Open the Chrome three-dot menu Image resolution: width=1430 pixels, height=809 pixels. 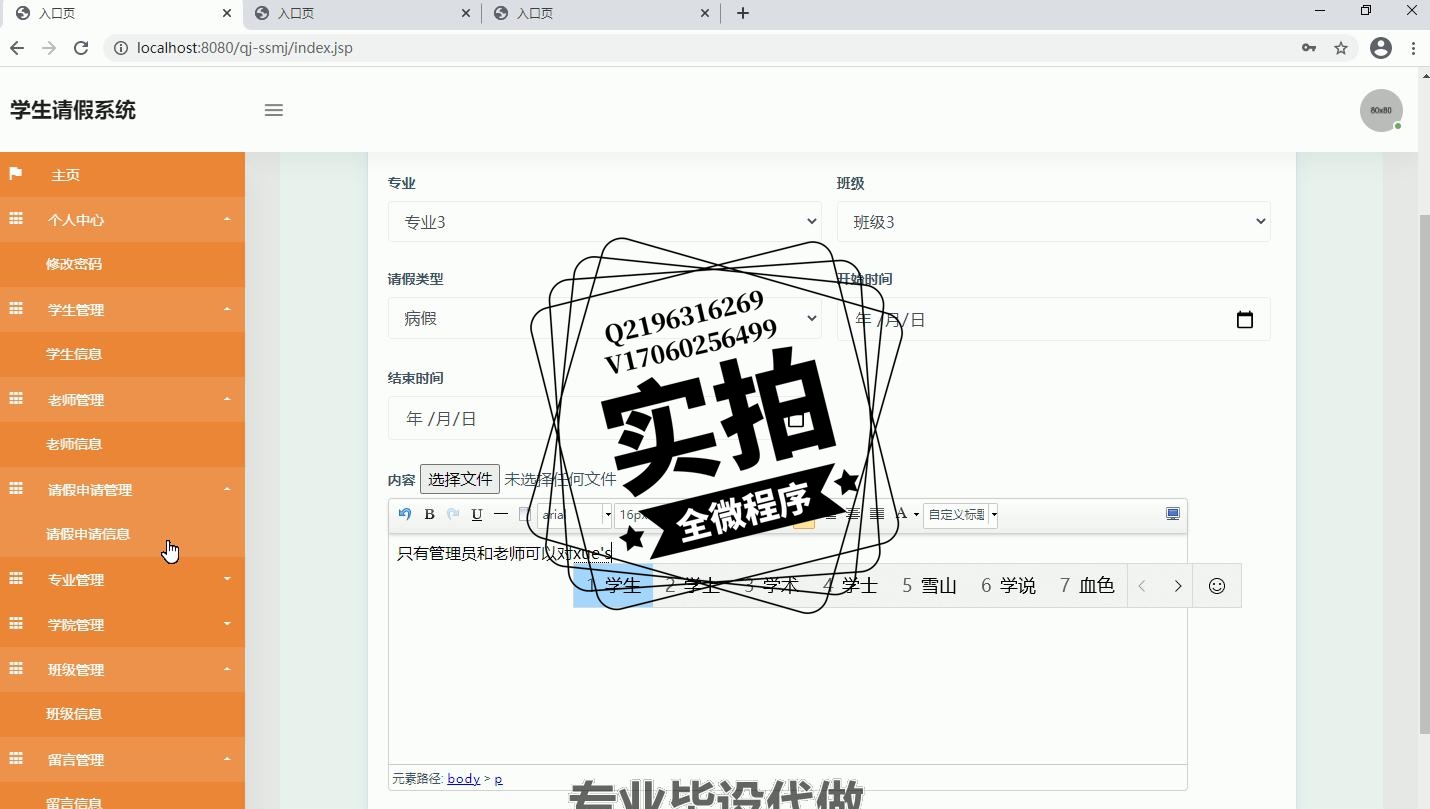(1413, 48)
